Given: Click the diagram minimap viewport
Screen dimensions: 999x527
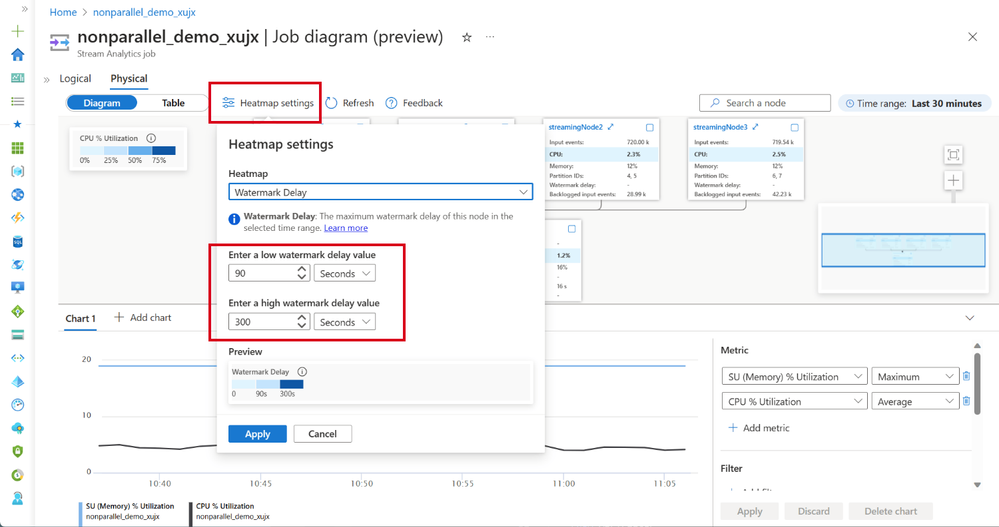Looking at the screenshot, I should pyautogui.click(x=903, y=250).
